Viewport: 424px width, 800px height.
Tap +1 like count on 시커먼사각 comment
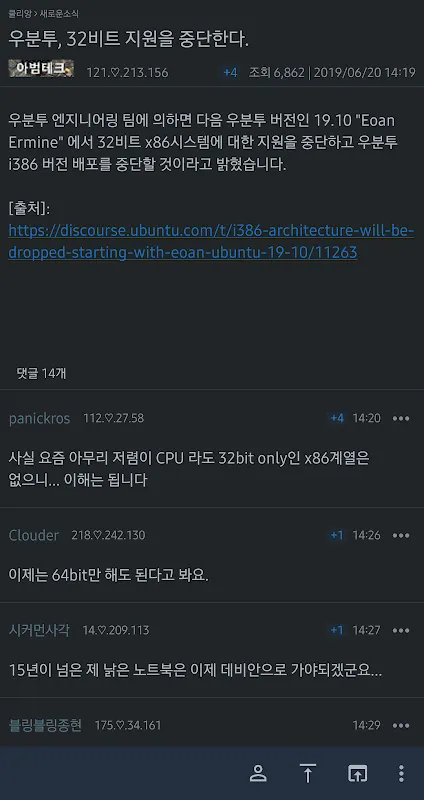[337, 630]
